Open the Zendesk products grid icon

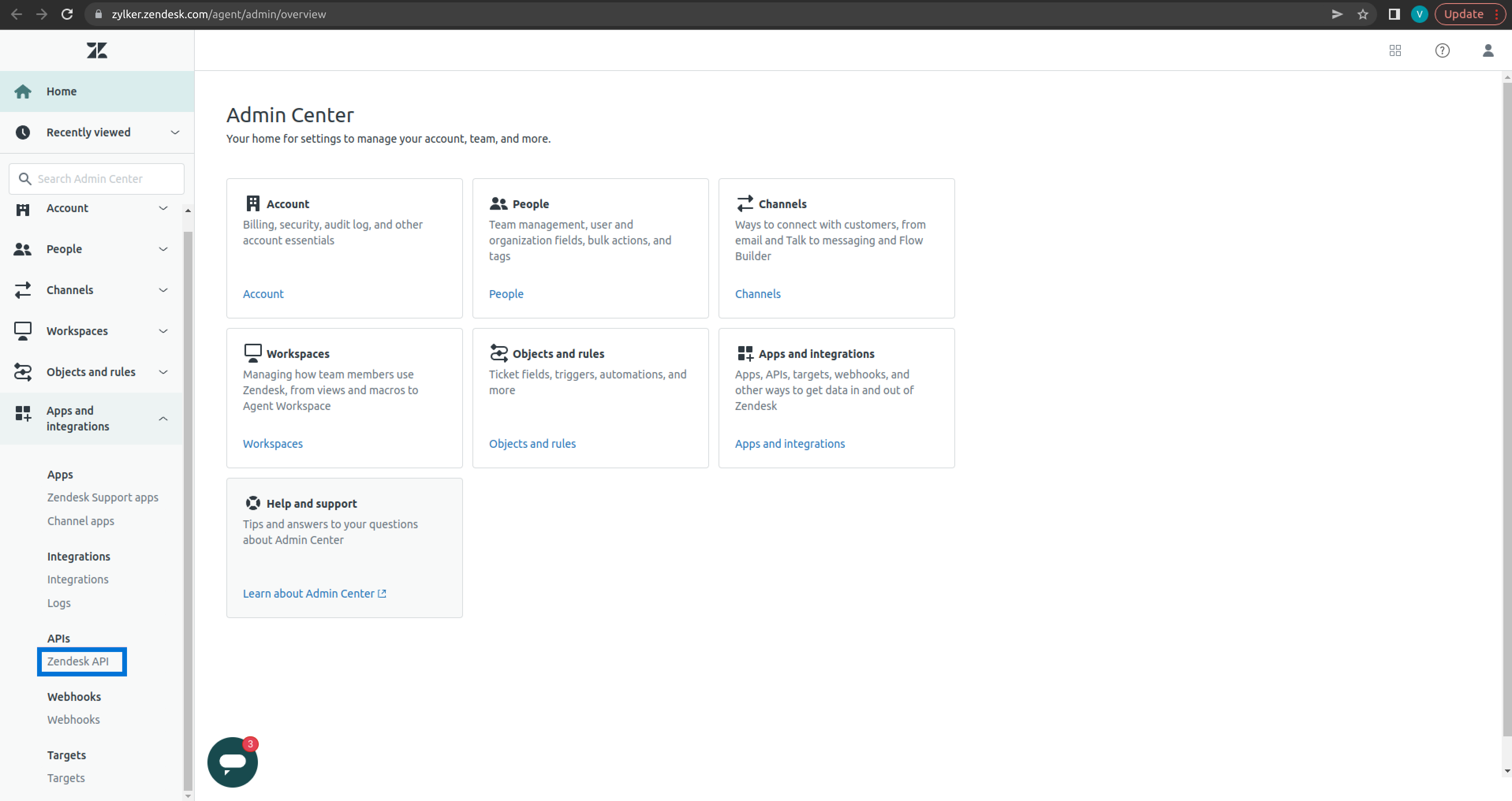tap(1395, 50)
